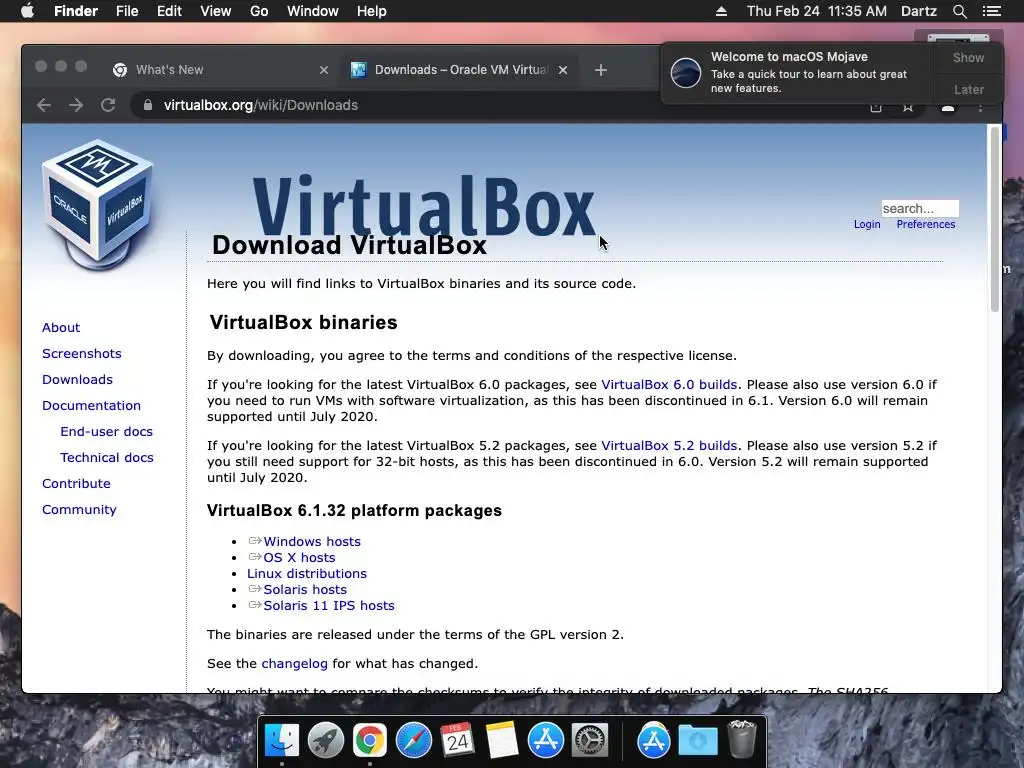The height and width of the screenshot is (768, 1024).
Task: Click Show on the Mojave notification
Action: click(968, 57)
